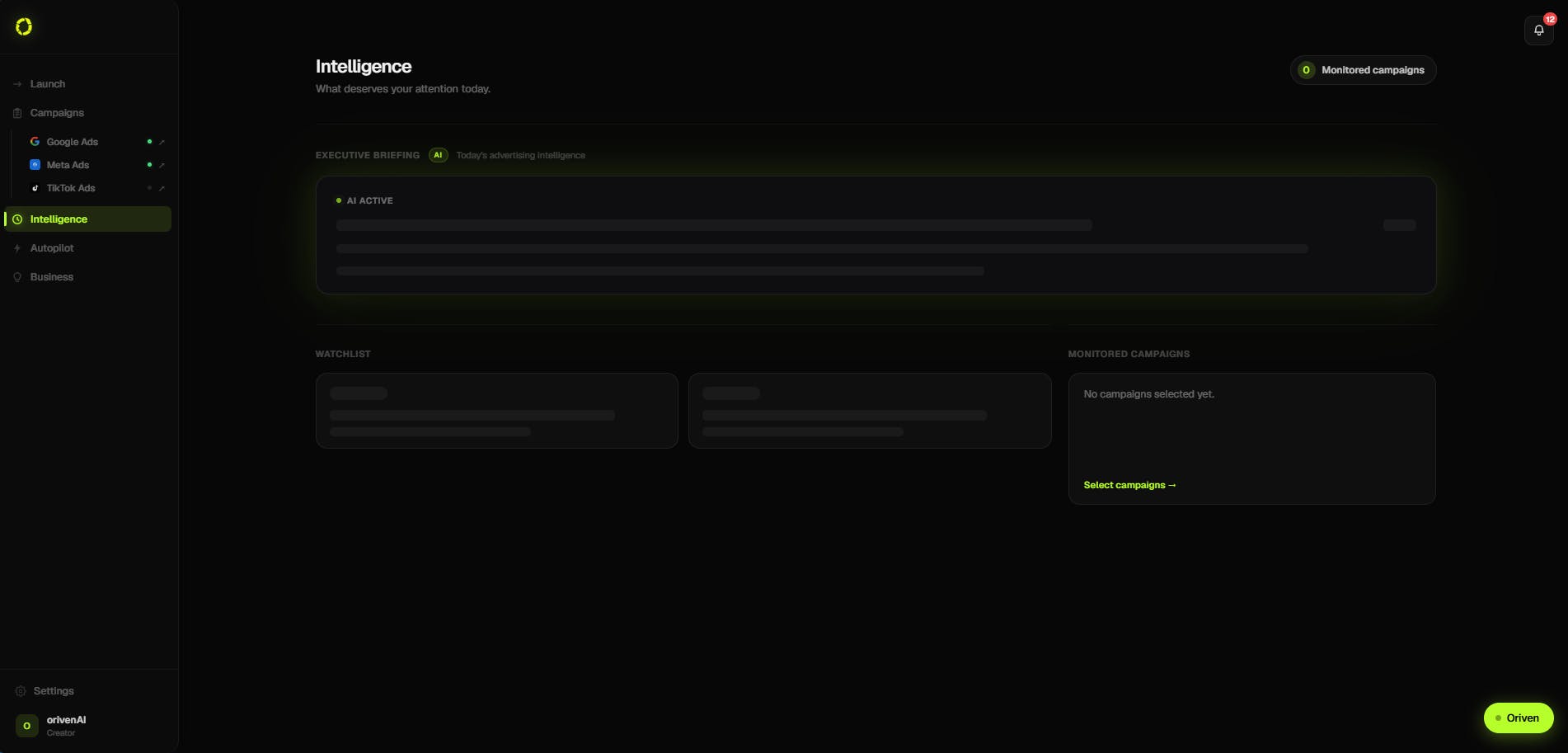The image size is (1568, 753).
Task: Click the Campaigns clipboard icon
Action: (17, 113)
